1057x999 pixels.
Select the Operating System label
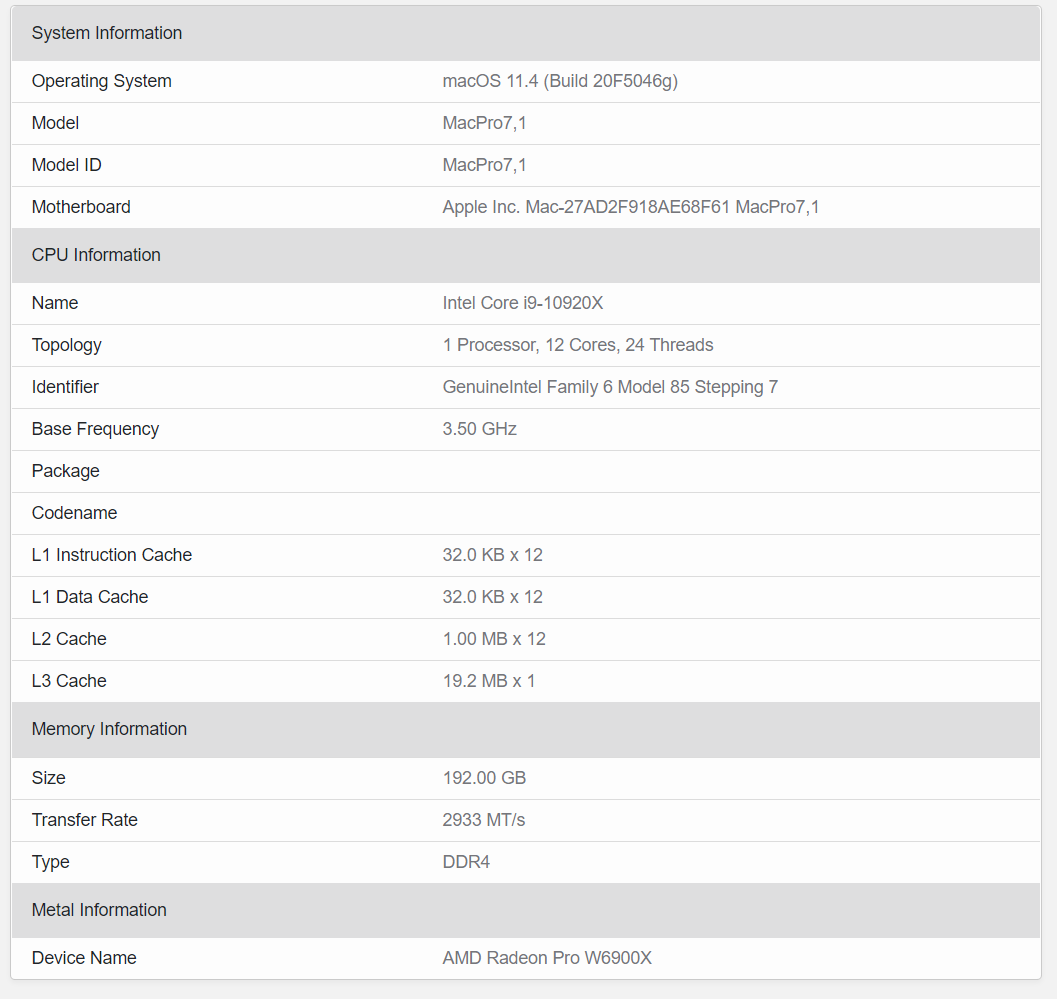[101, 81]
